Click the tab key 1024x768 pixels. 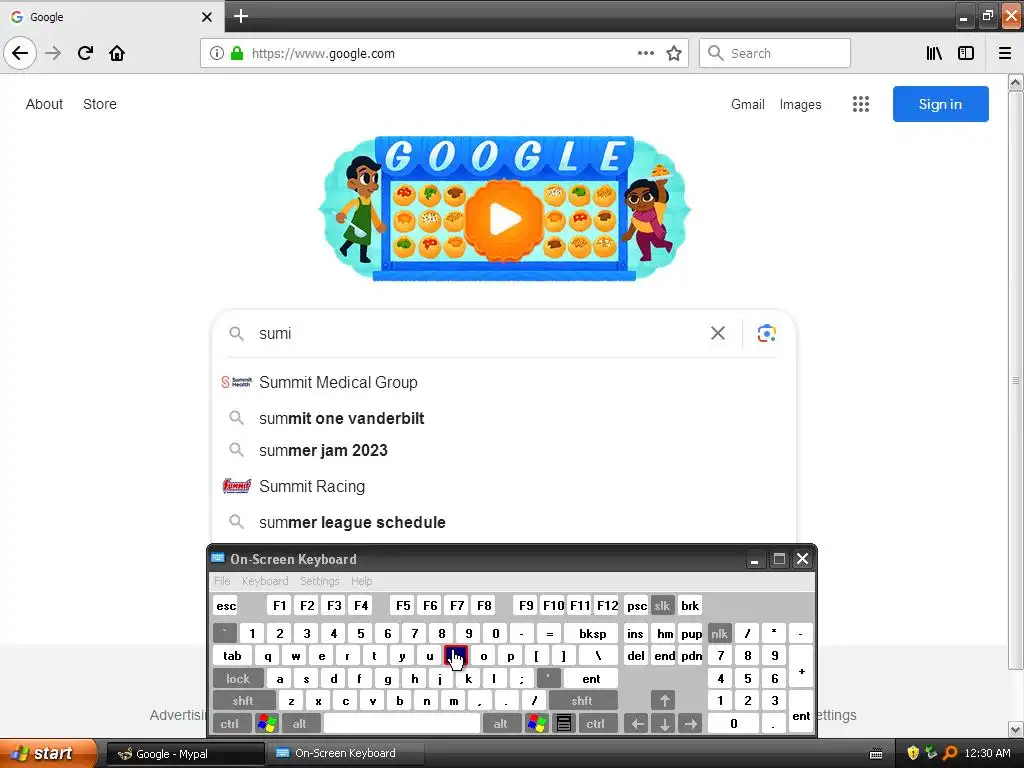(x=232, y=656)
